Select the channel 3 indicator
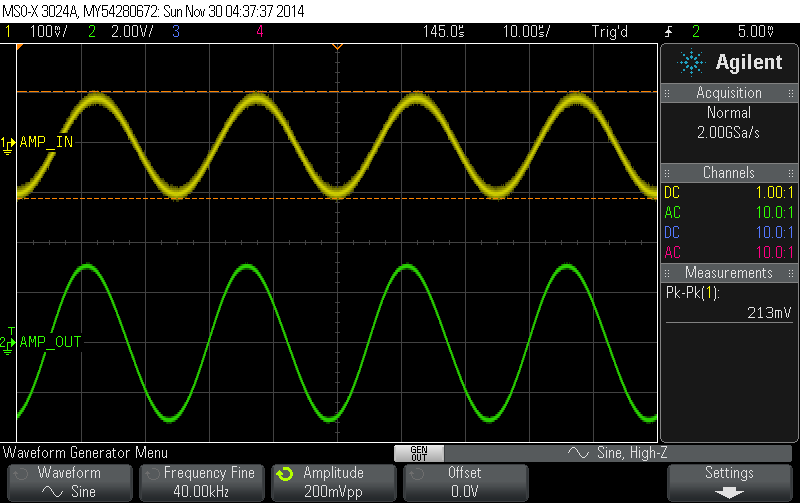This screenshot has height=503, width=800. pos(176,32)
